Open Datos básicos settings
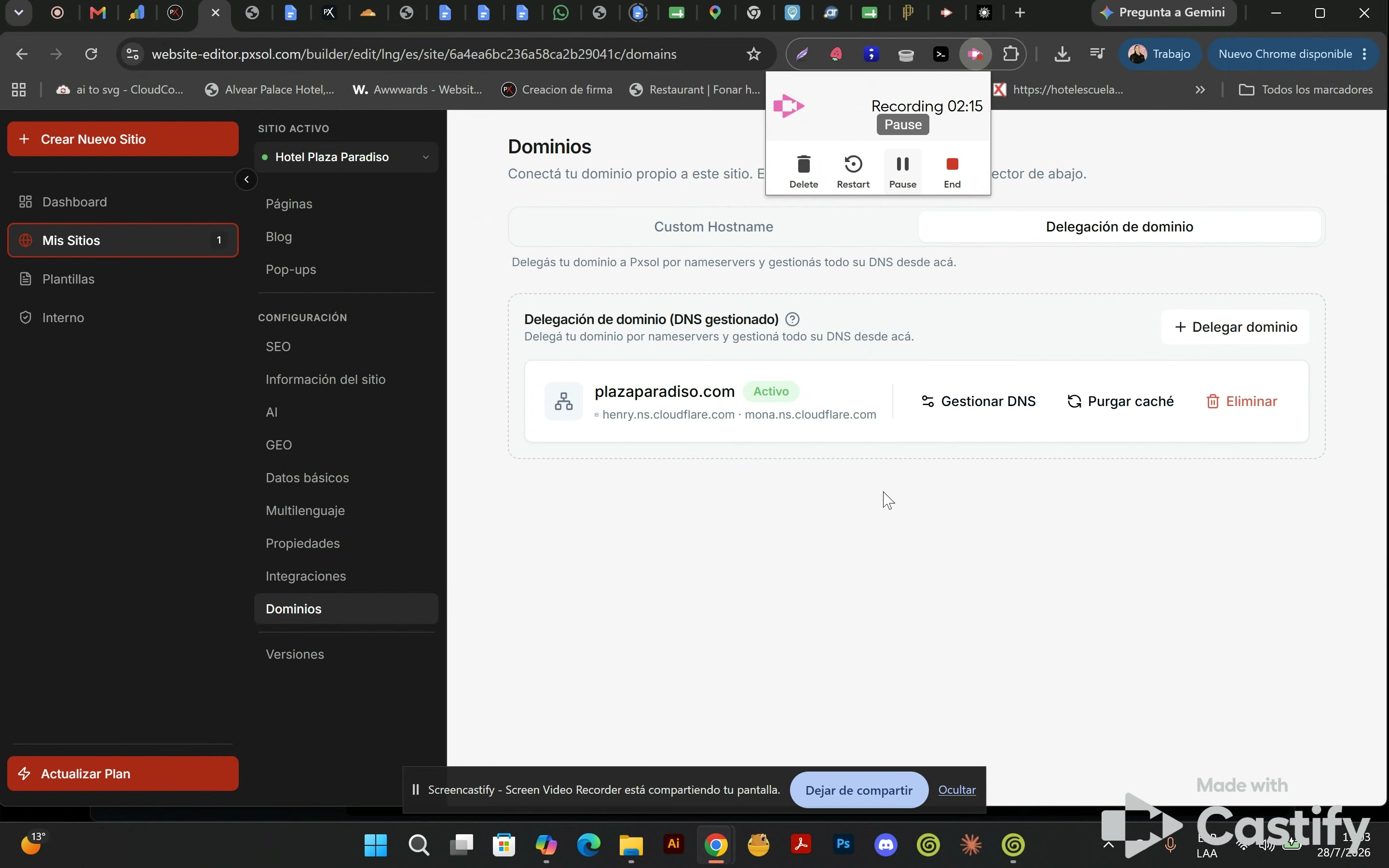Screen dimensions: 1389x868 [x=346, y=477]
